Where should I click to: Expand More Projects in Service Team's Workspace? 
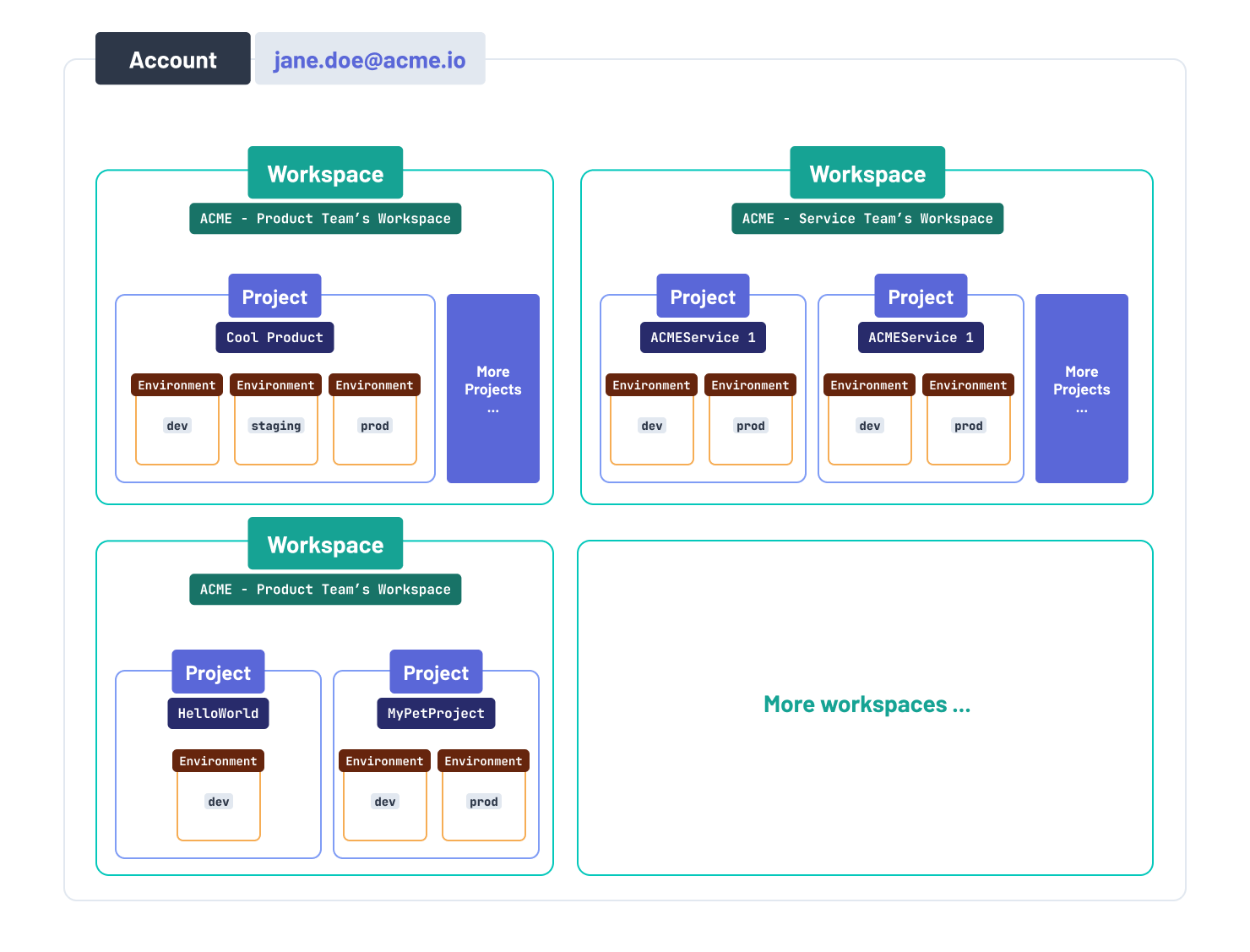[x=1081, y=389]
